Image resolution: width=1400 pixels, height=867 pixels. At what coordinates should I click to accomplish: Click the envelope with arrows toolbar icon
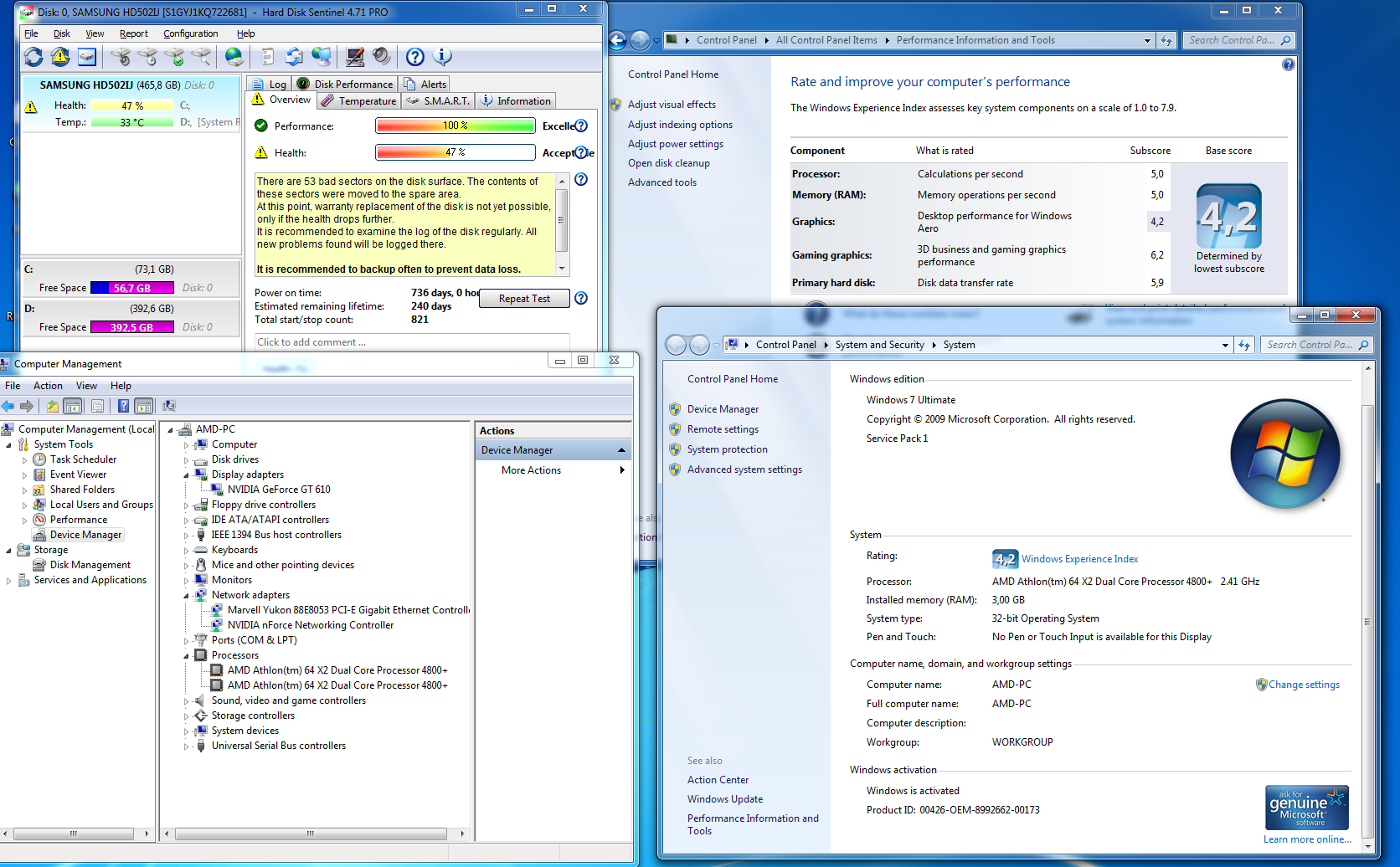coord(294,57)
